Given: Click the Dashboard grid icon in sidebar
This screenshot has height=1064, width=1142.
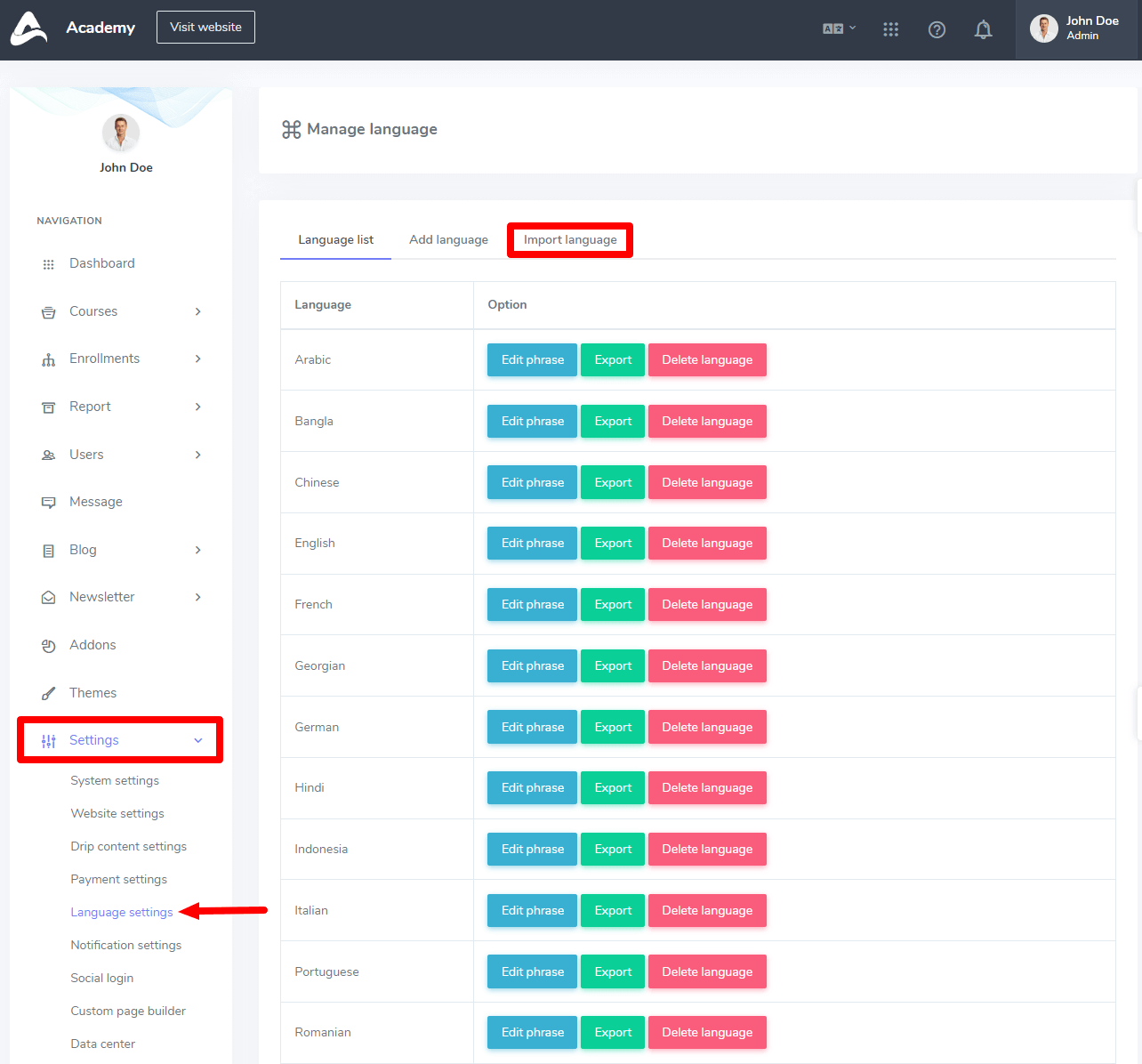Looking at the screenshot, I should 49,264.
